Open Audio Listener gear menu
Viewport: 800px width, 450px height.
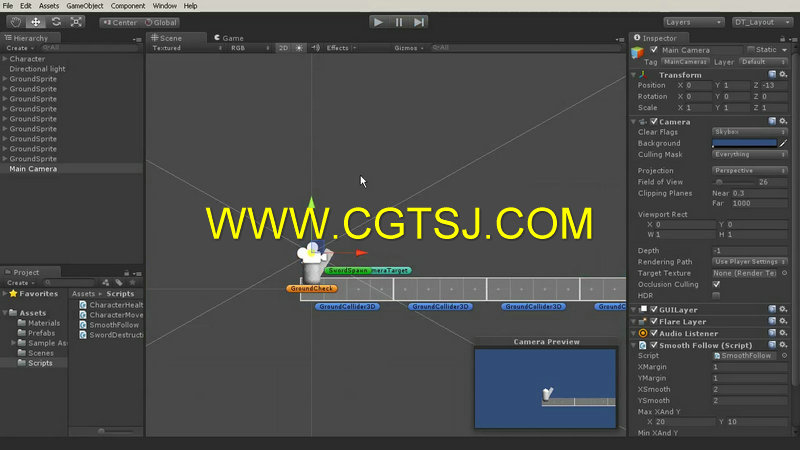(784, 333)
